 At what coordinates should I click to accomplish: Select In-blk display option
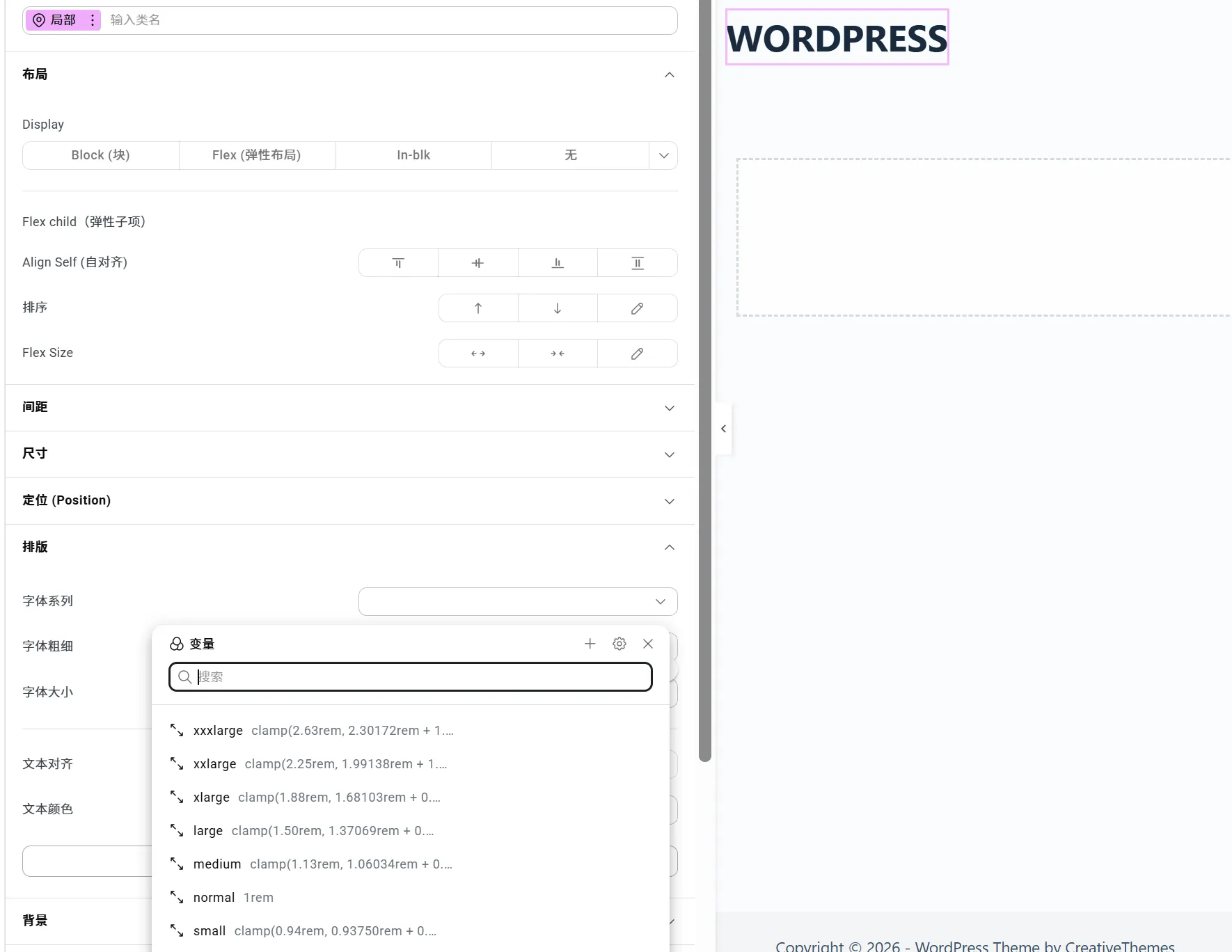[x=413, y=155]
